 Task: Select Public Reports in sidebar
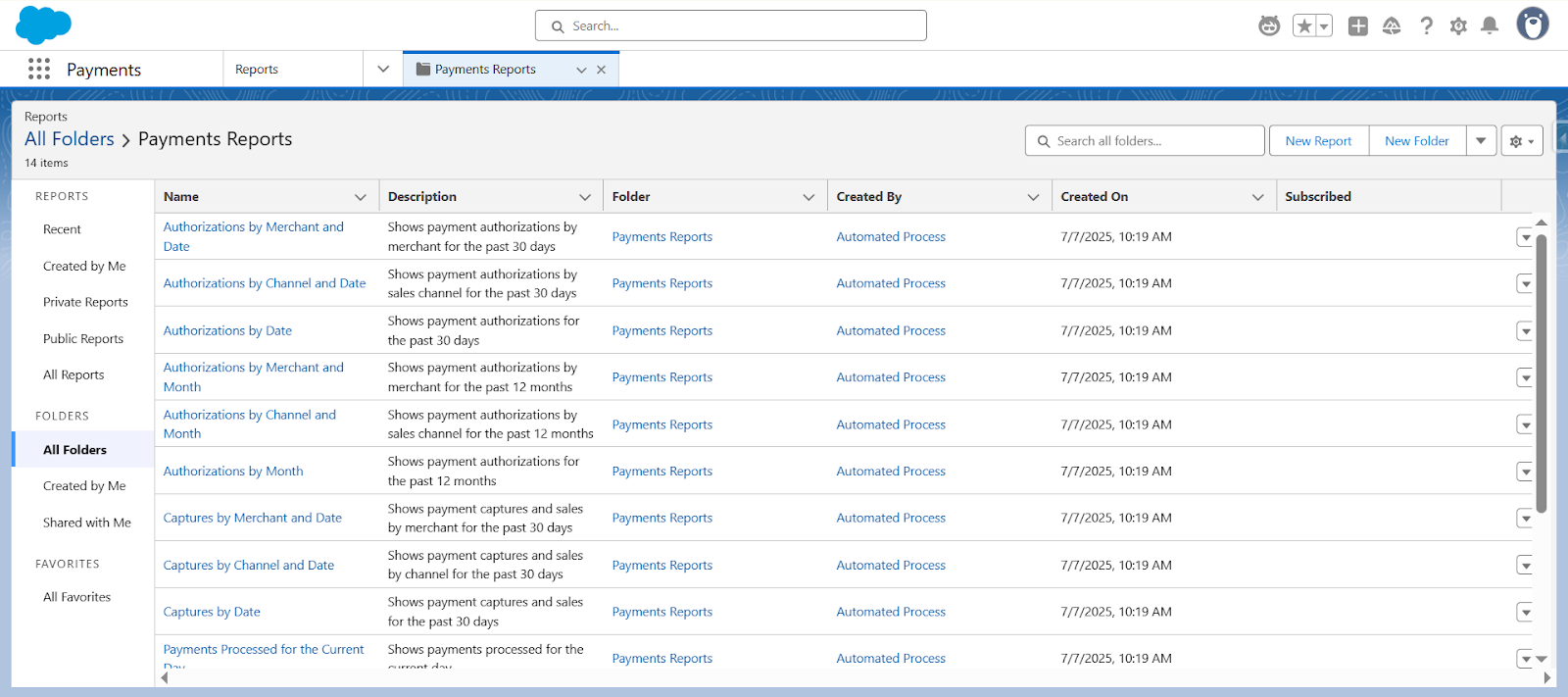click(x=83, y=338)
